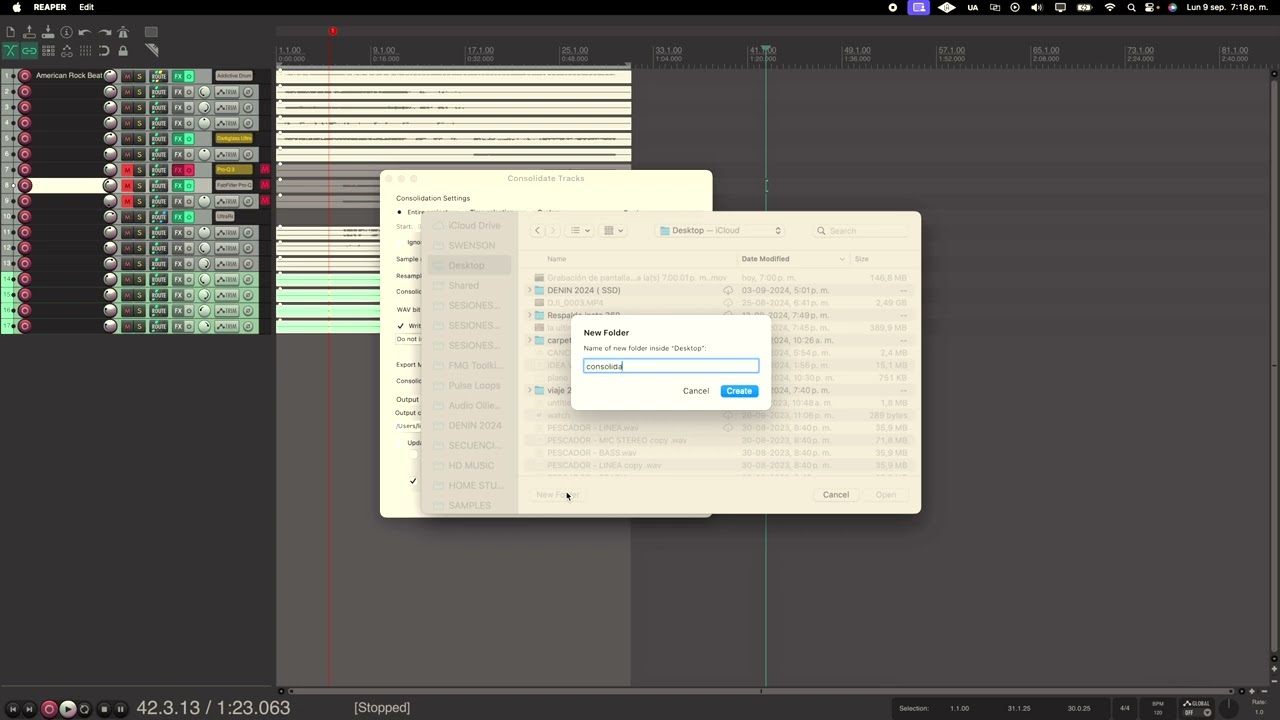Viewport: 1280px width, 720px height.
Task: Toggle envelope points move icon
Action: tap(67, 51)
